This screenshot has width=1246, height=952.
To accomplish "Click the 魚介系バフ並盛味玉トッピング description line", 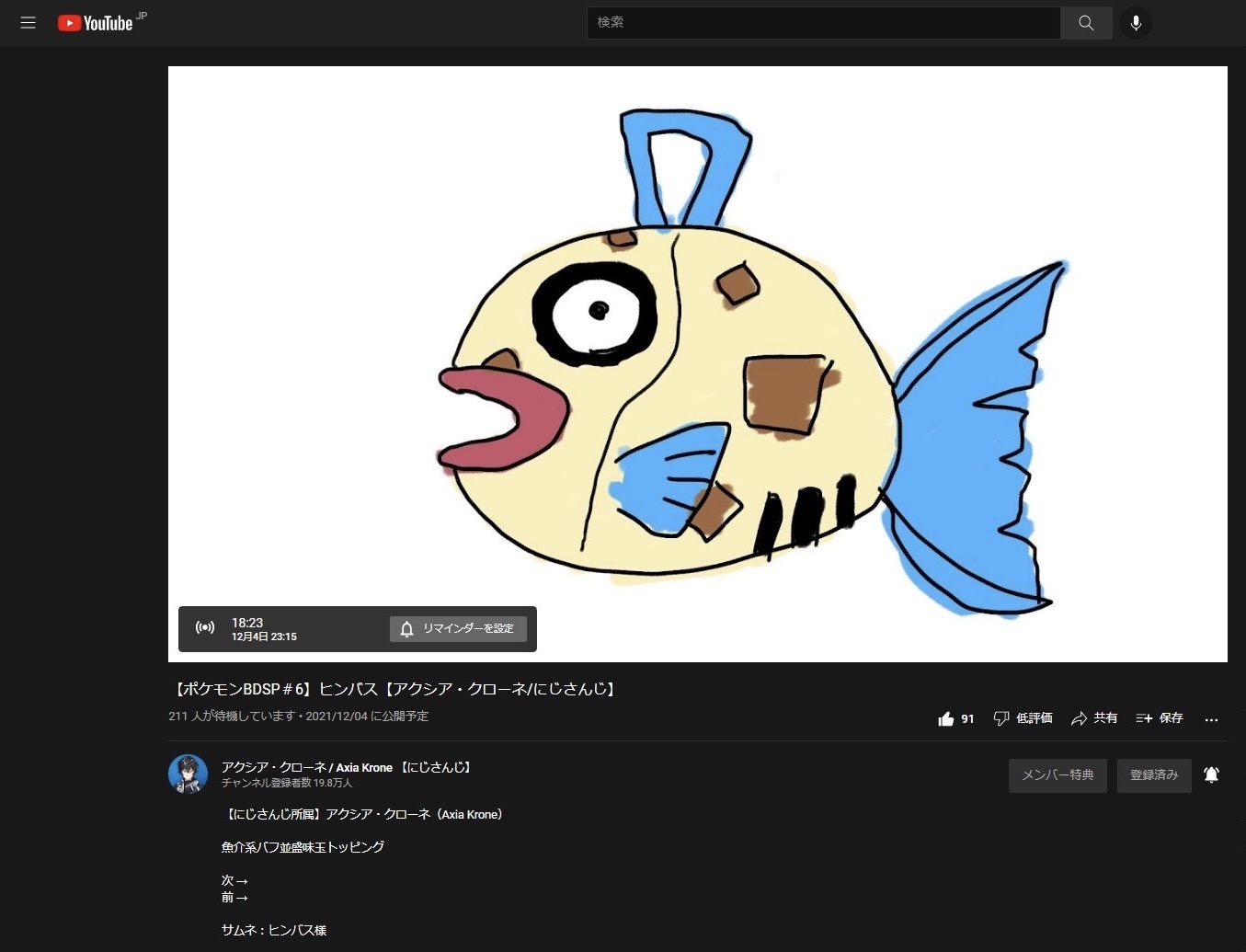I will pos(303,847).
